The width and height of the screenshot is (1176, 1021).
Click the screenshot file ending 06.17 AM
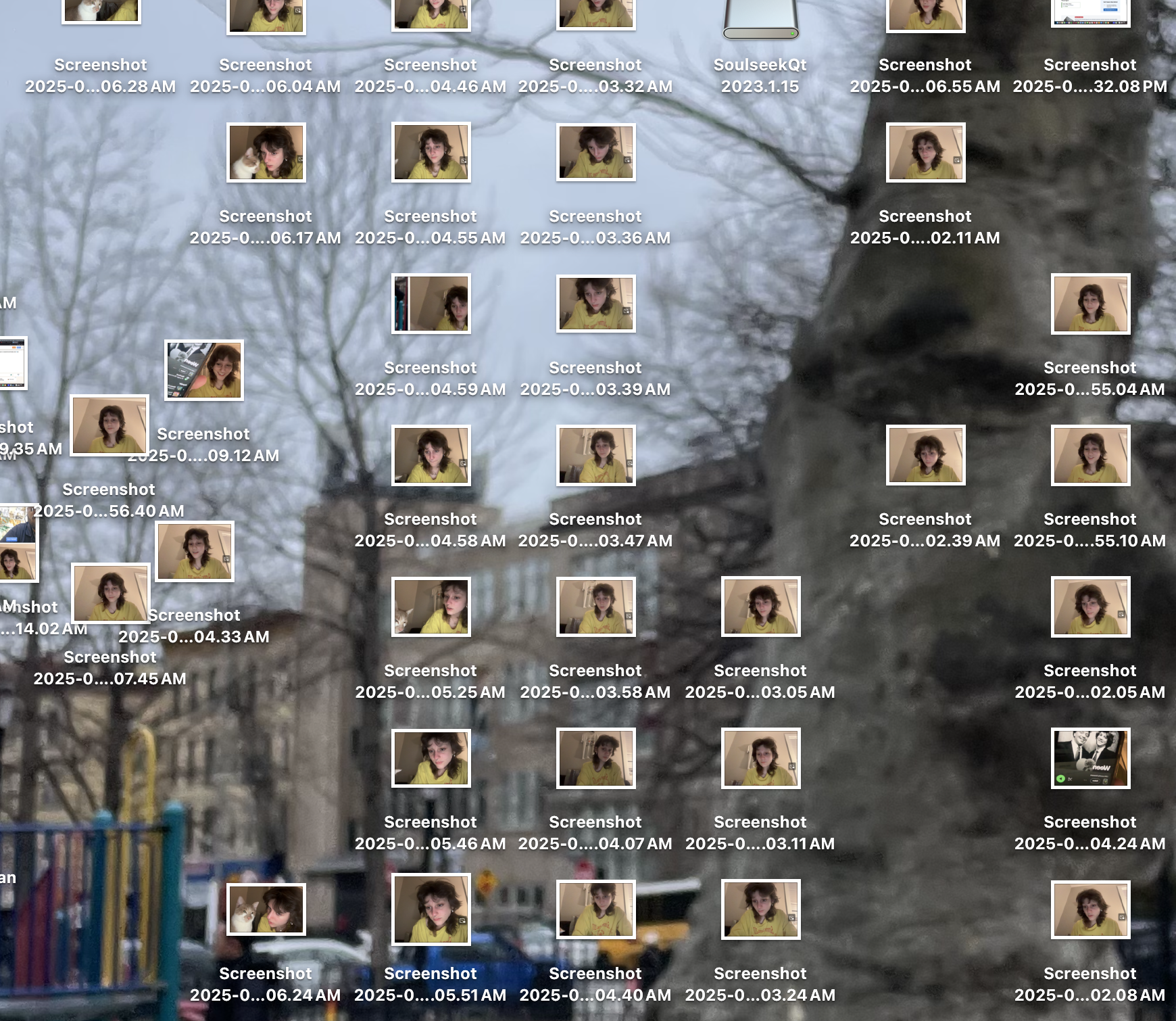(266, 153)
